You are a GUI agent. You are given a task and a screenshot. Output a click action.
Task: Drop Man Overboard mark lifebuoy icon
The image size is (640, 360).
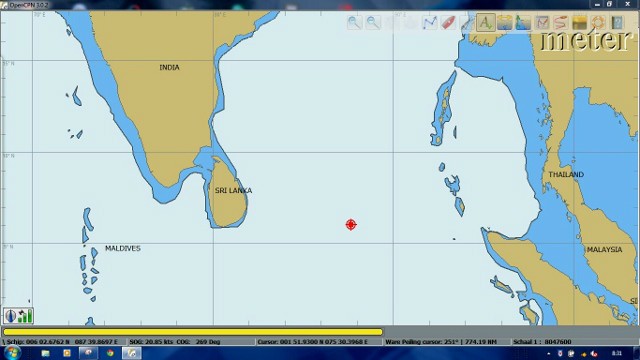pyautogui.click(x=598, y=22)
